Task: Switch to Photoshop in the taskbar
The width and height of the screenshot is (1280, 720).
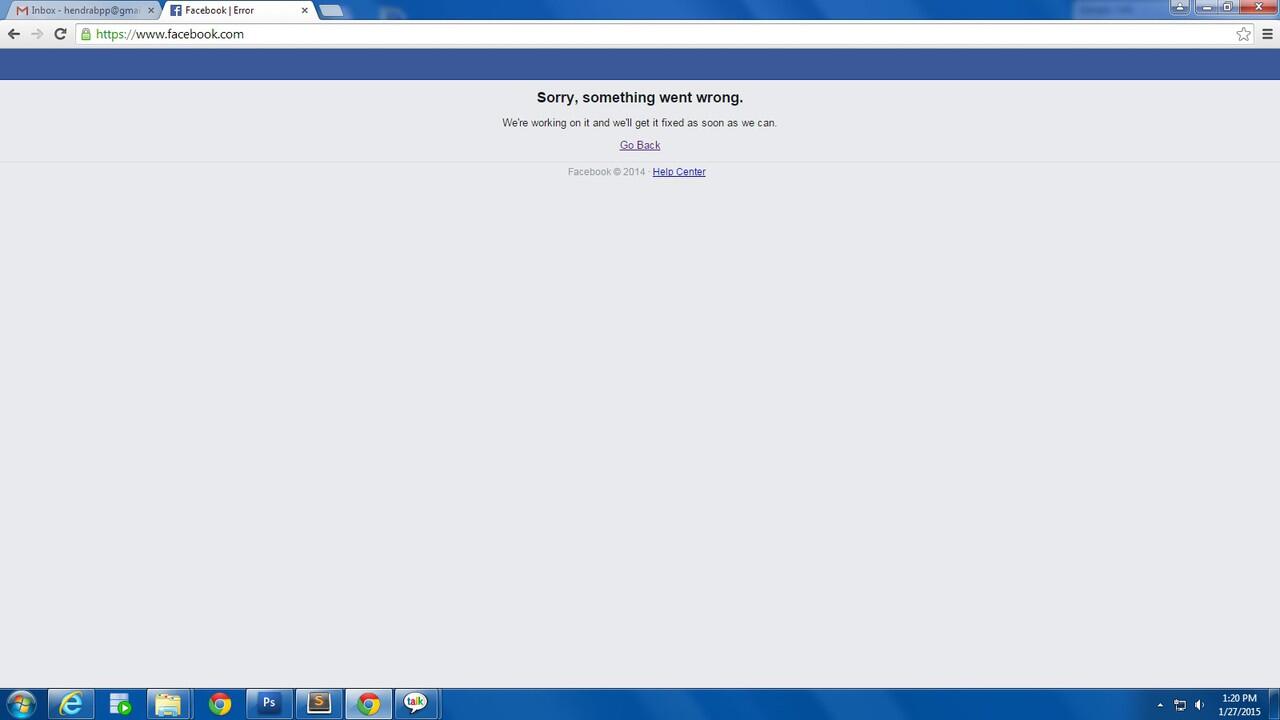Action: tap(268, 704)
